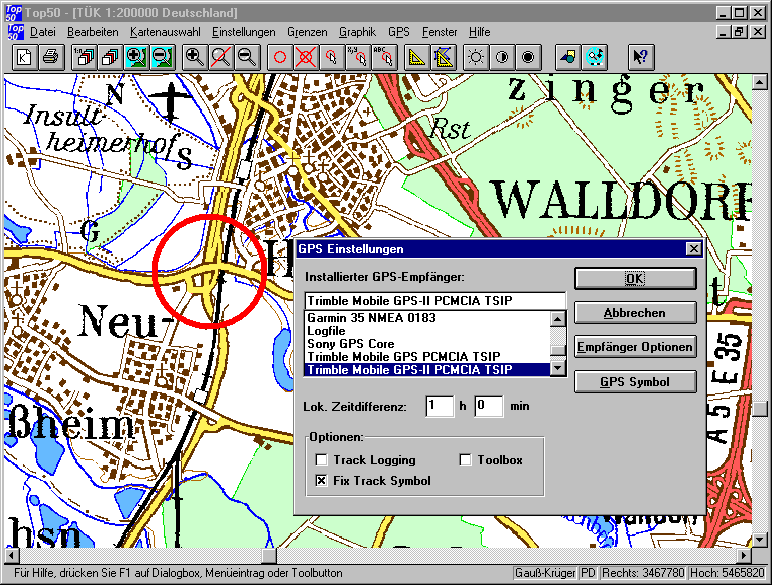Click the GPS Symbol button
The height and width of the screenshot is (585, 772).
click(635, 382)
